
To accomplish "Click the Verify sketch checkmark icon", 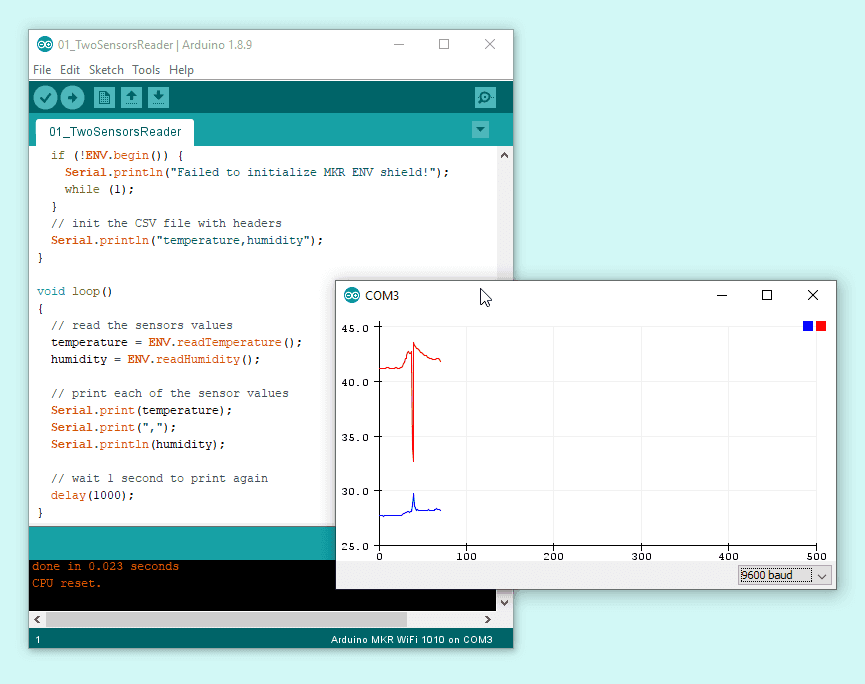I will click(x=46, y=97).
